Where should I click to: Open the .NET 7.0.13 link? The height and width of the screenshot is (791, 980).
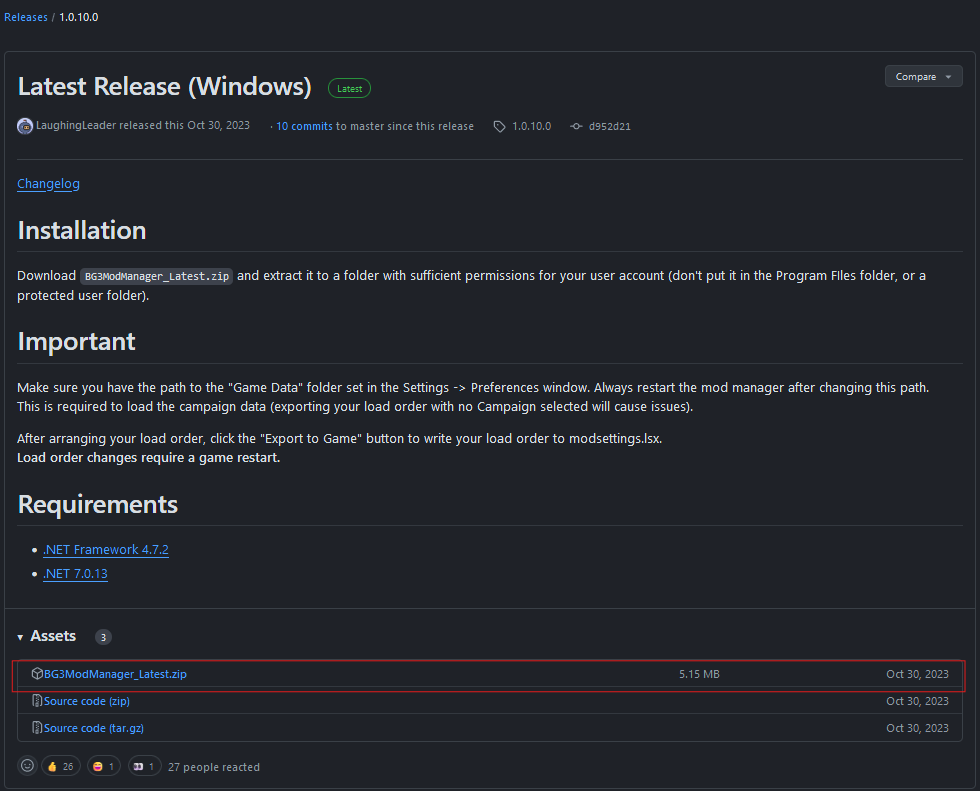[x=75, y=573]
